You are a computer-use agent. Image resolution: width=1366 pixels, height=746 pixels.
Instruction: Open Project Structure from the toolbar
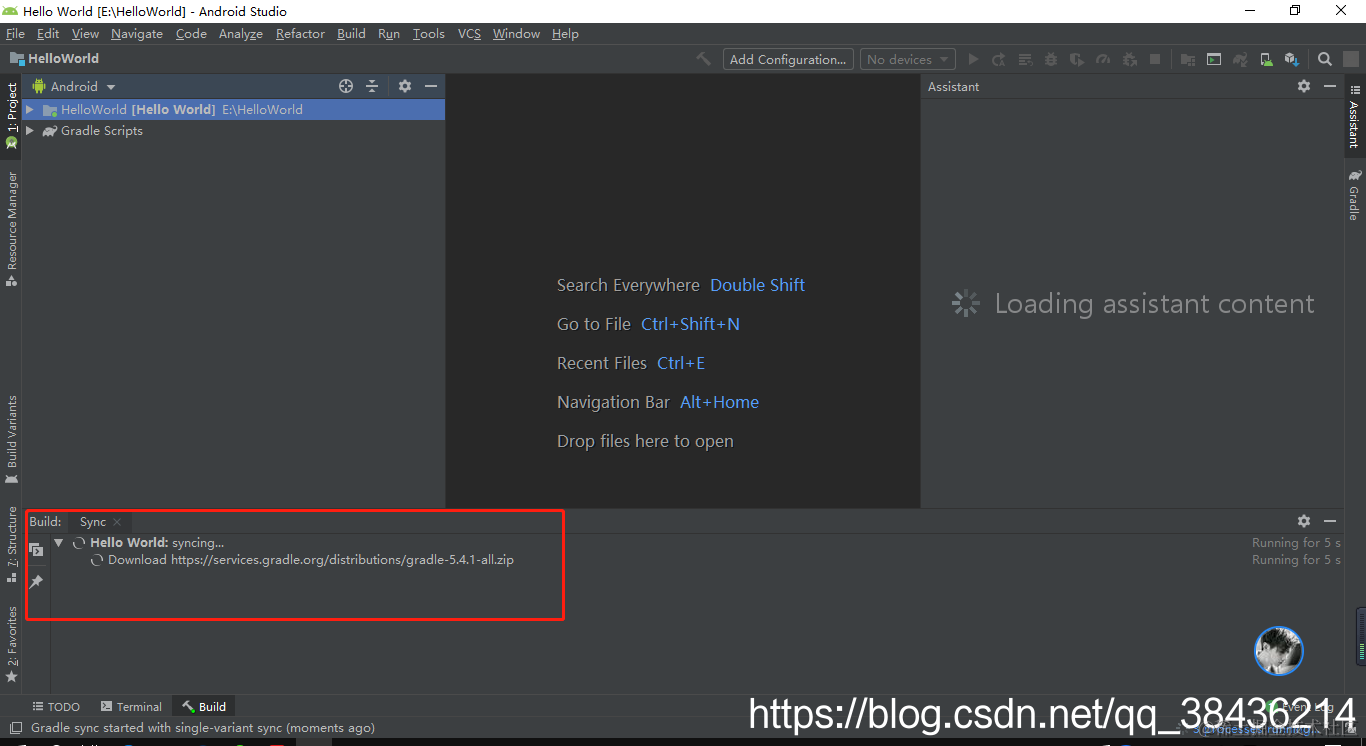1188,59
